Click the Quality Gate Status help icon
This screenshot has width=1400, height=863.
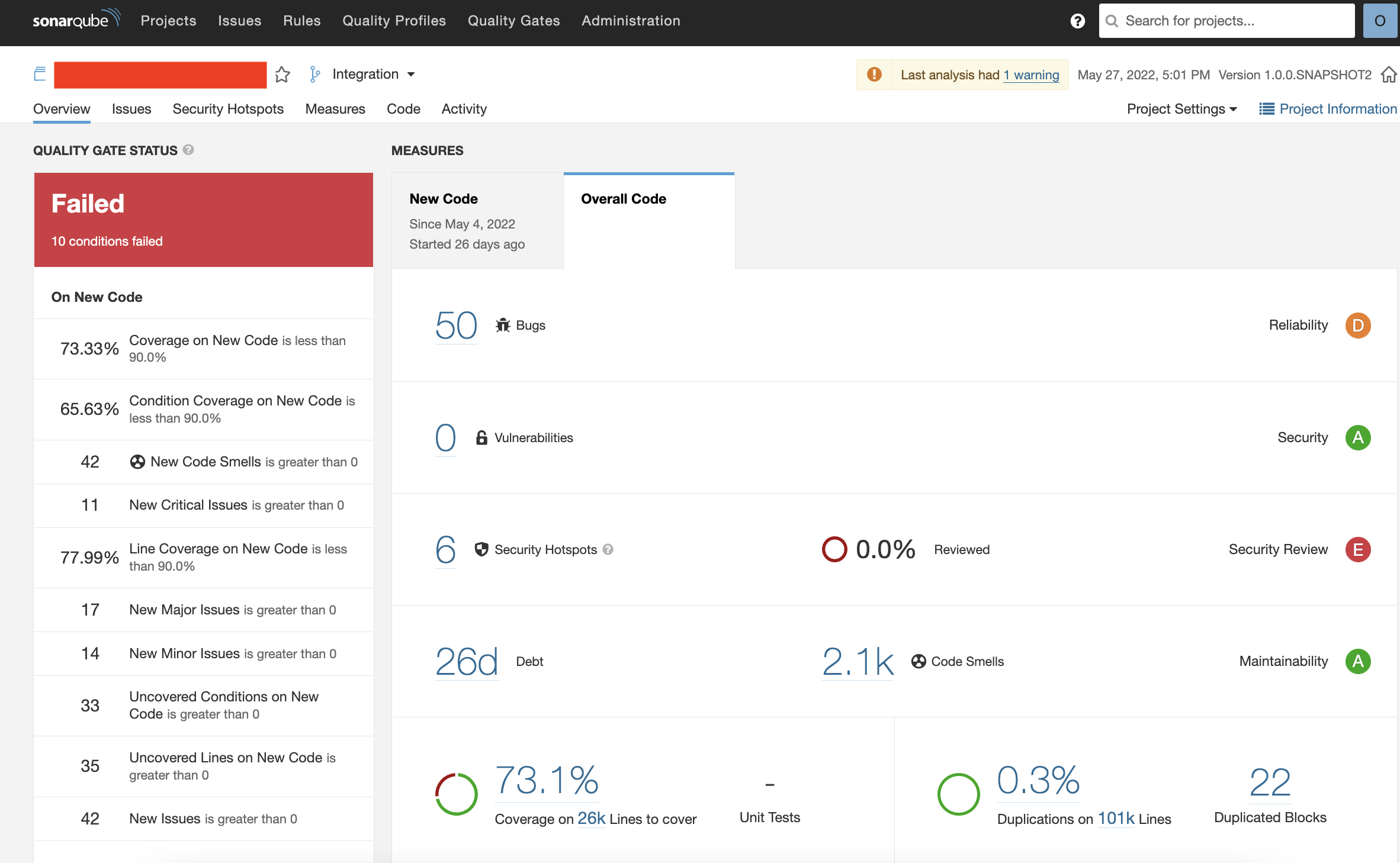[x=188, y=150]
